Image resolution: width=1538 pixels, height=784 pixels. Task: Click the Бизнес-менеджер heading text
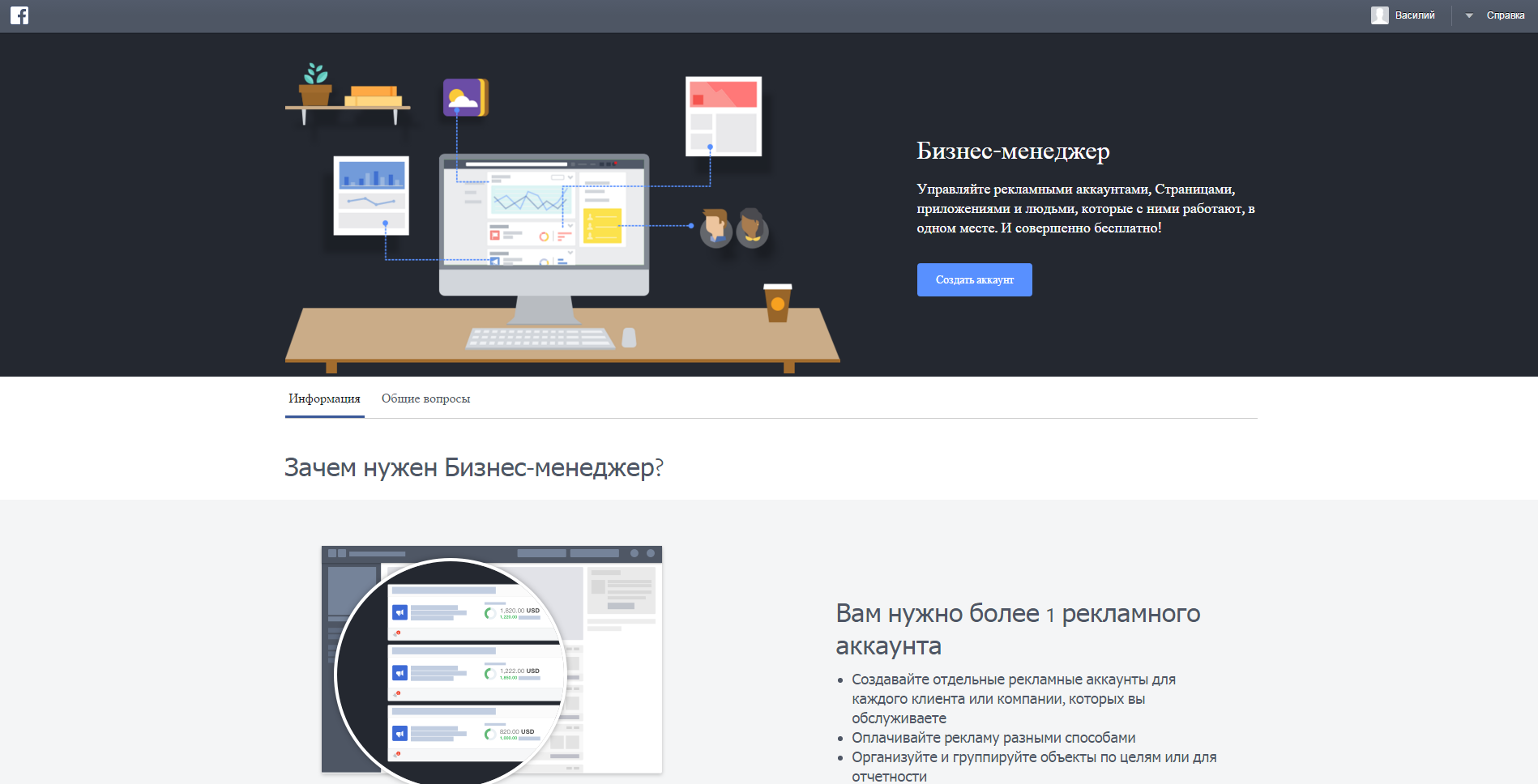pyautogui.click(x=1013, y=151)
